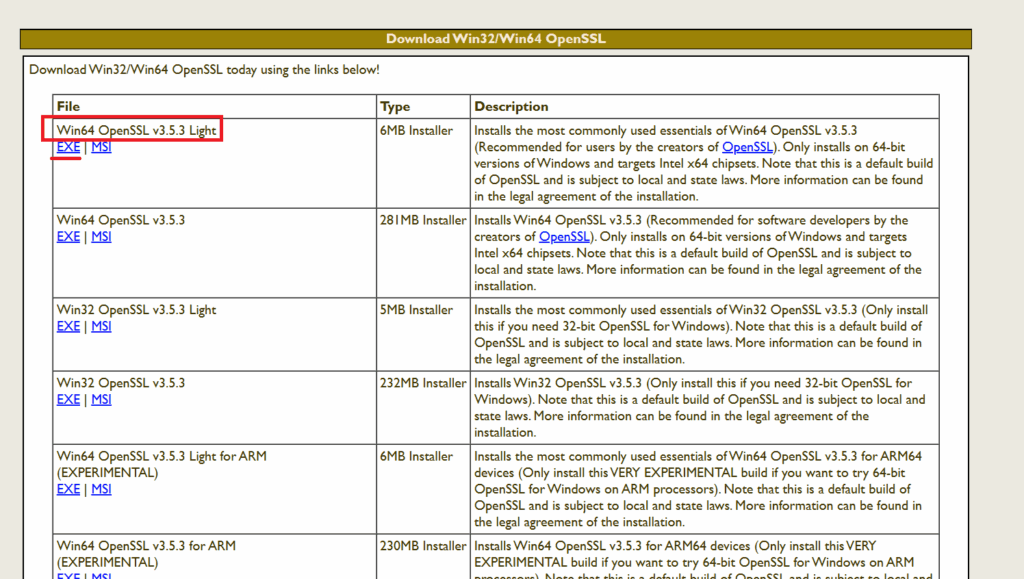Click the File column header
Viewport: 1024px width, 579px height.
[68, 106]
